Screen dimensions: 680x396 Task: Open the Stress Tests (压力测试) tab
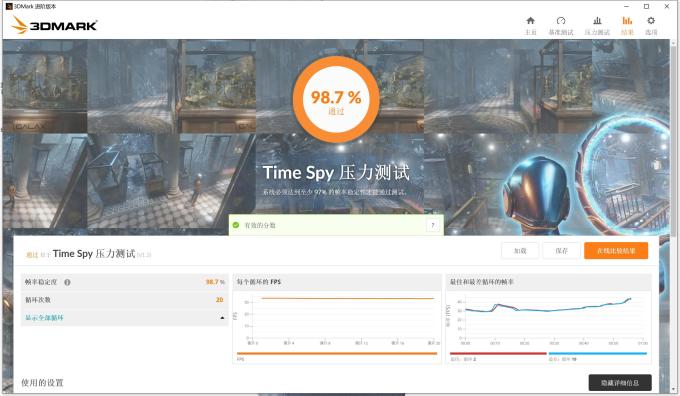pos(597,26)
